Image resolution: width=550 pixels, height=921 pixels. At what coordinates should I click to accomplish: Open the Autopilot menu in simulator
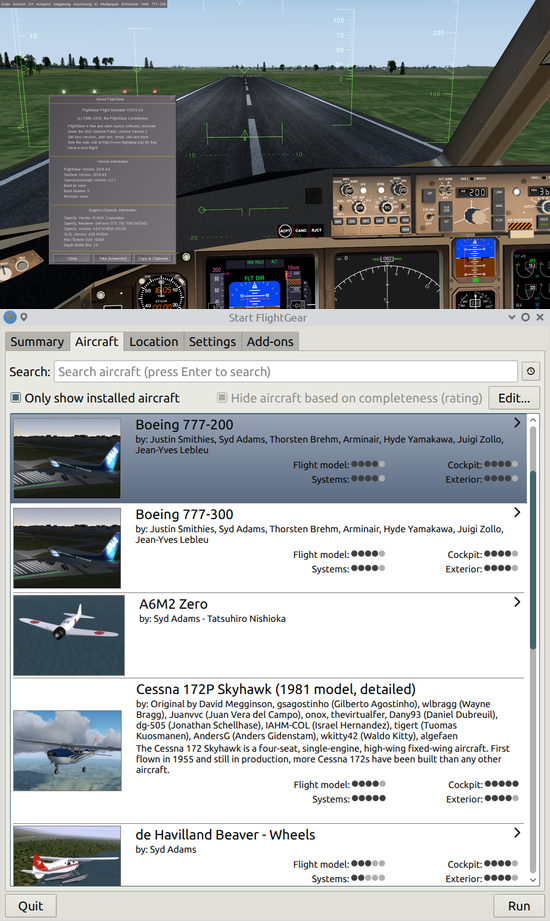tap(43, 4)
